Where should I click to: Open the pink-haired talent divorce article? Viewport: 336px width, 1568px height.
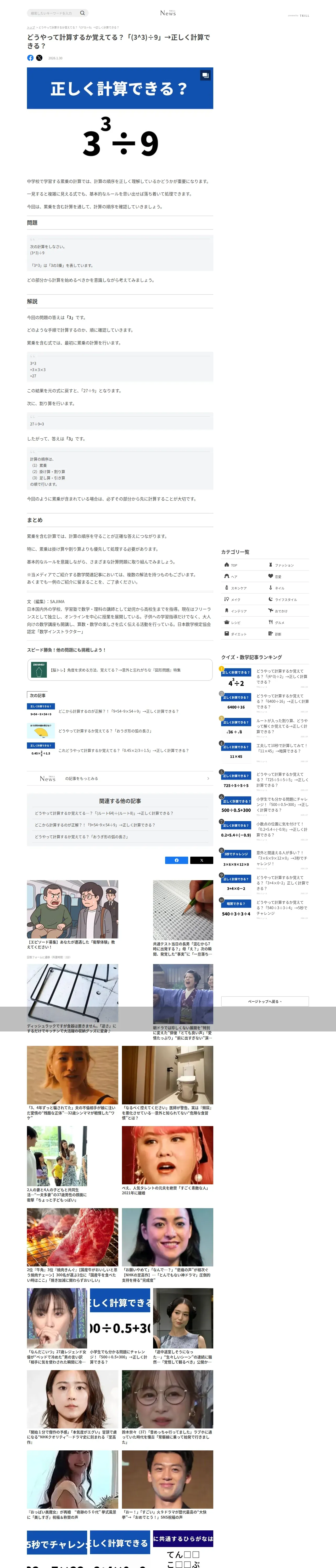click(x=168, y=1155)
